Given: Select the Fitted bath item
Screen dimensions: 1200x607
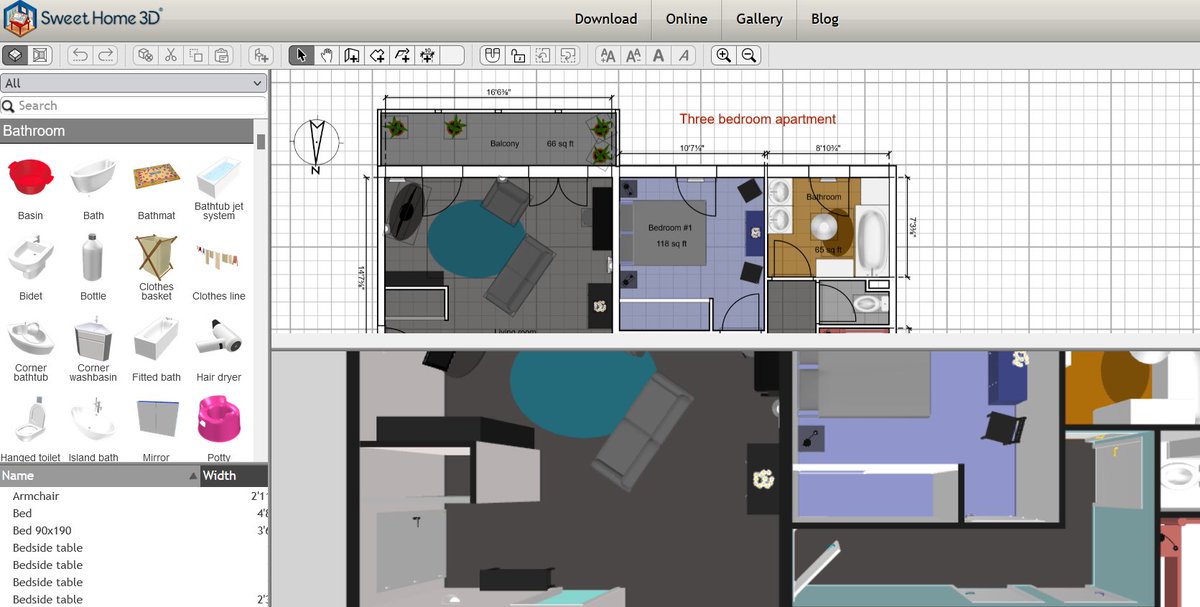Looking at the screenshot, I should tap(156, 348).
